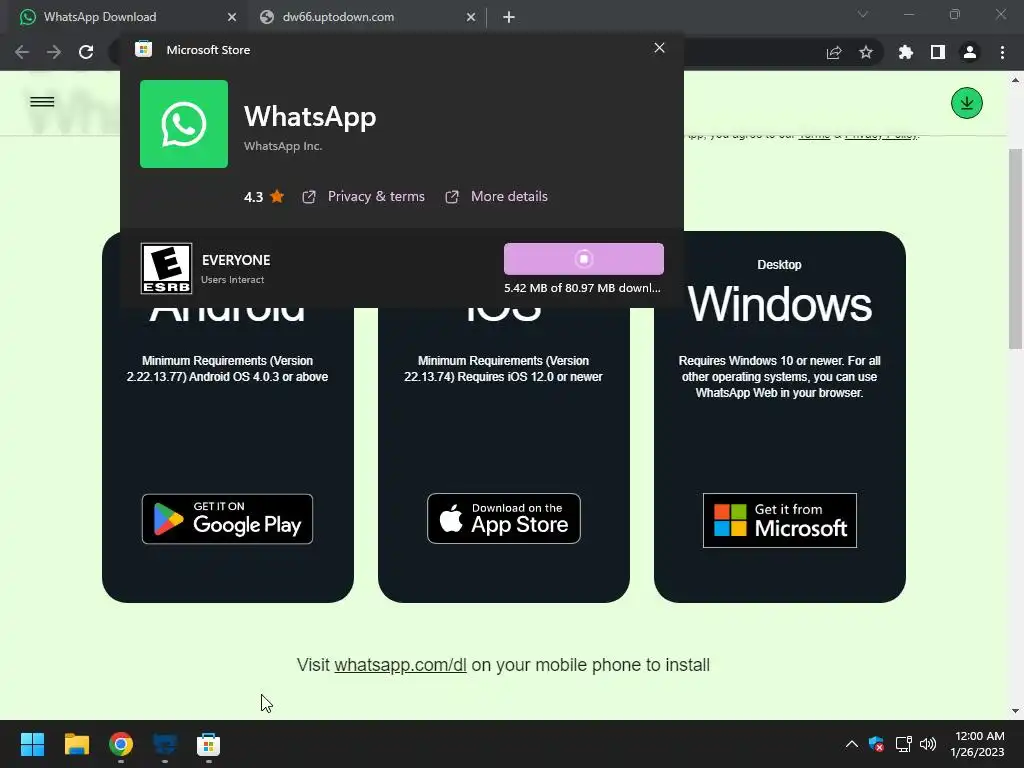Click the '5.42 MB of 80.97 MB' download status

pos(583,288)
